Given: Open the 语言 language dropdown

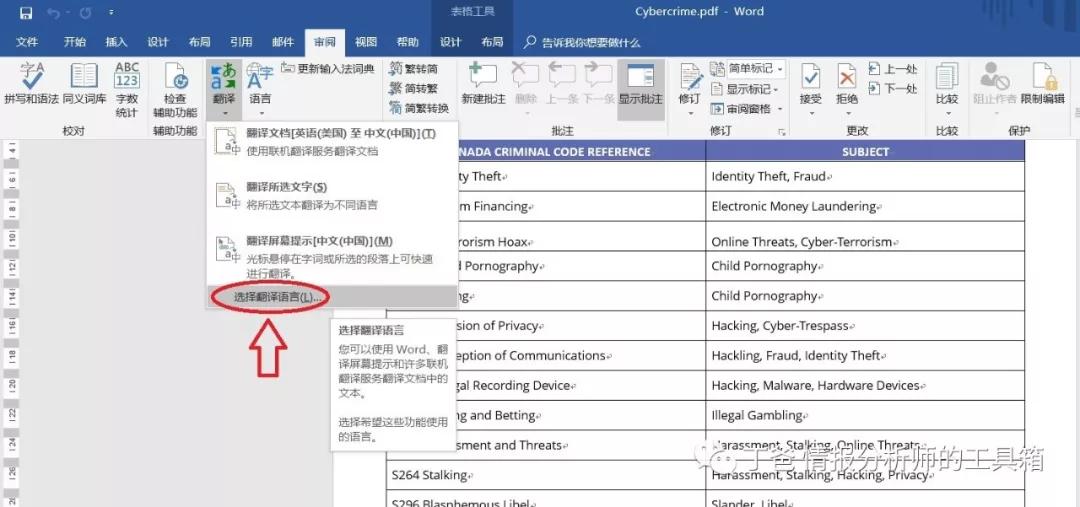Looking at the screenshot, I should pos(260,90).
